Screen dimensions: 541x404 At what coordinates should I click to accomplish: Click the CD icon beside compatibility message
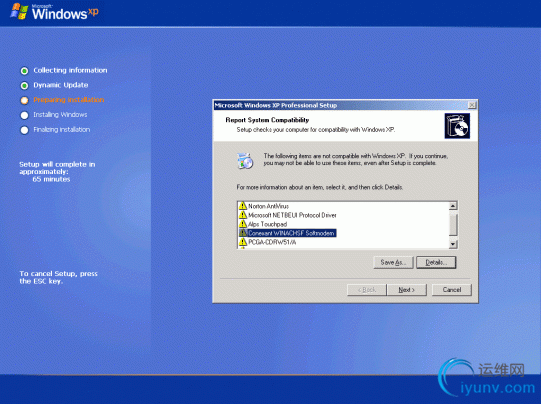tap(245, 161)
